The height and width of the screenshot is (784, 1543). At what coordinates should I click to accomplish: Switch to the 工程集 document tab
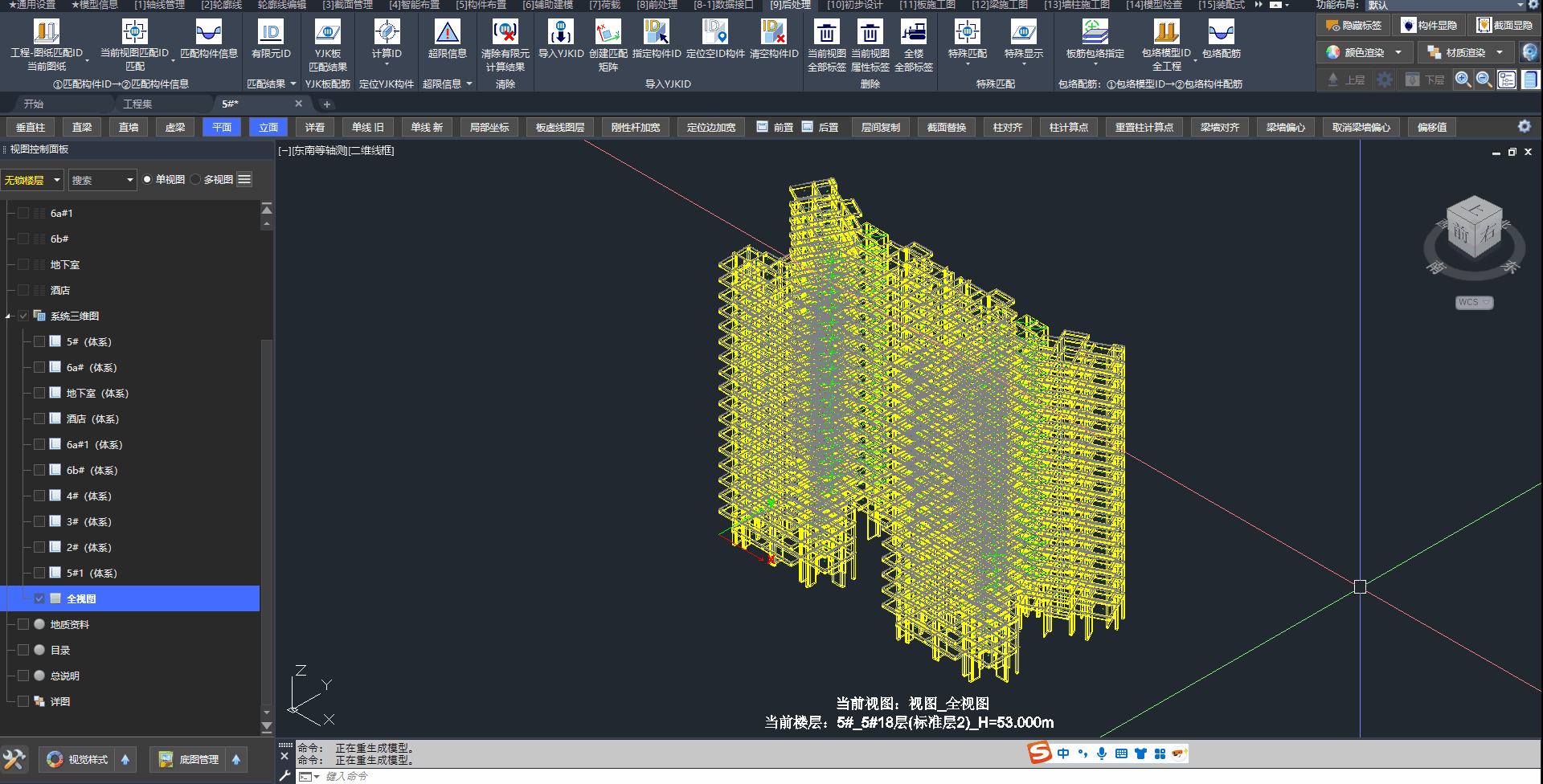click(x=137, y=104)
